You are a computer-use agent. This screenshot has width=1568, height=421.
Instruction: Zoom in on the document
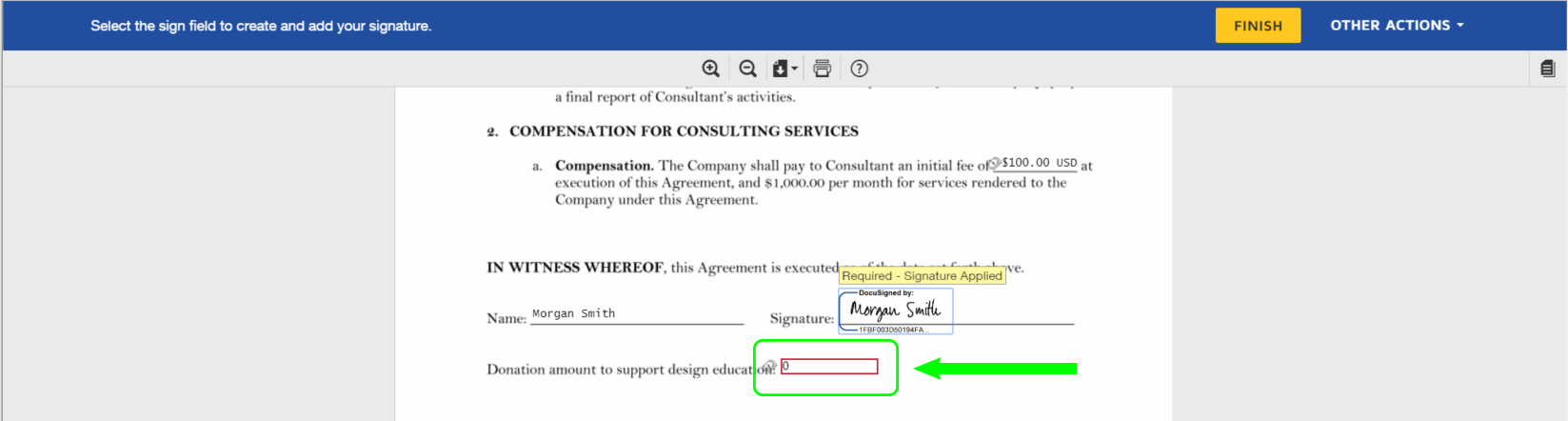pyautogui.click(x=710, y=69)
